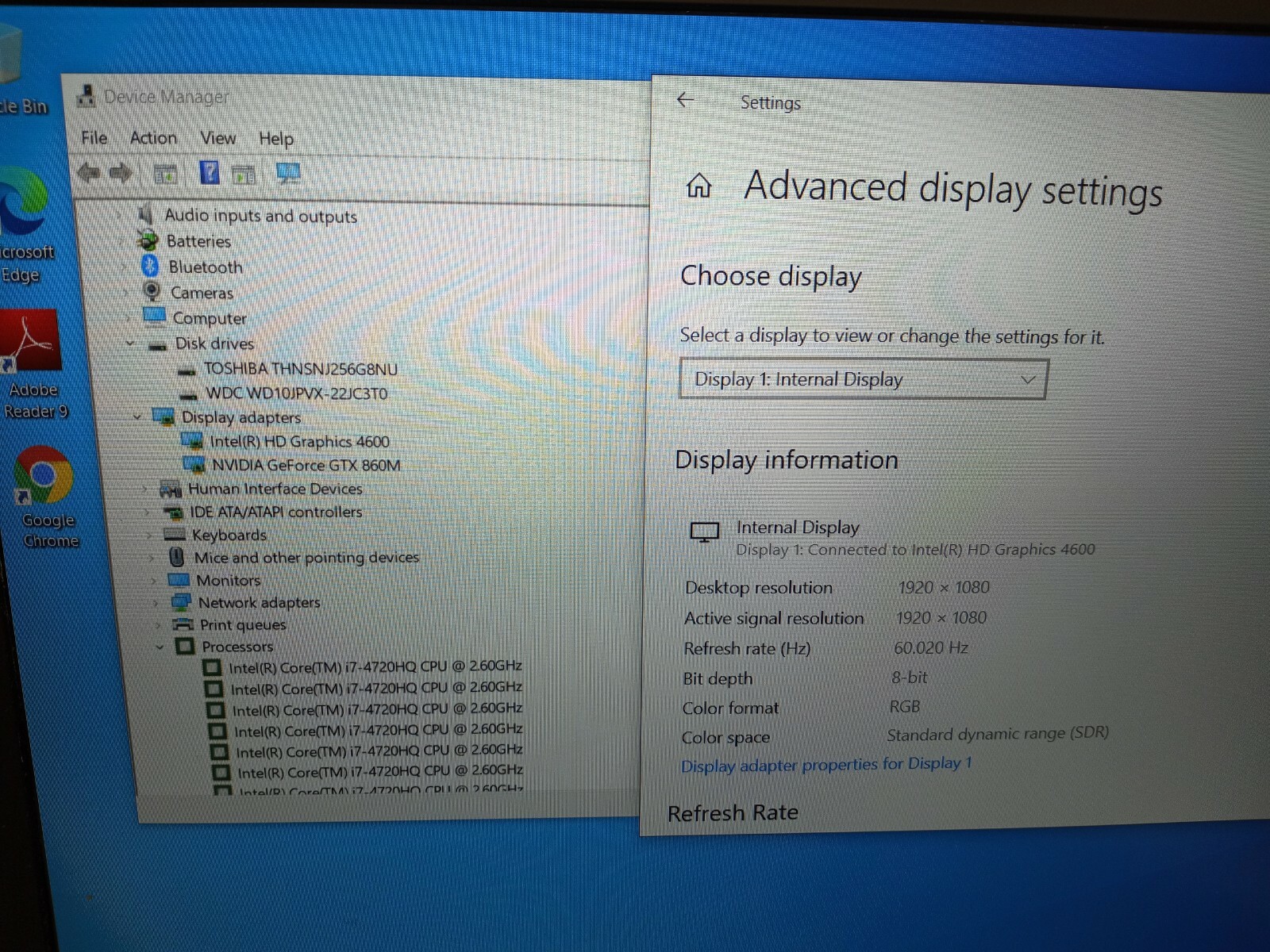1270x952 pixels.
Task: Open the Help icon in Device Manager toolbar
Action: click(x=210, y=172)
